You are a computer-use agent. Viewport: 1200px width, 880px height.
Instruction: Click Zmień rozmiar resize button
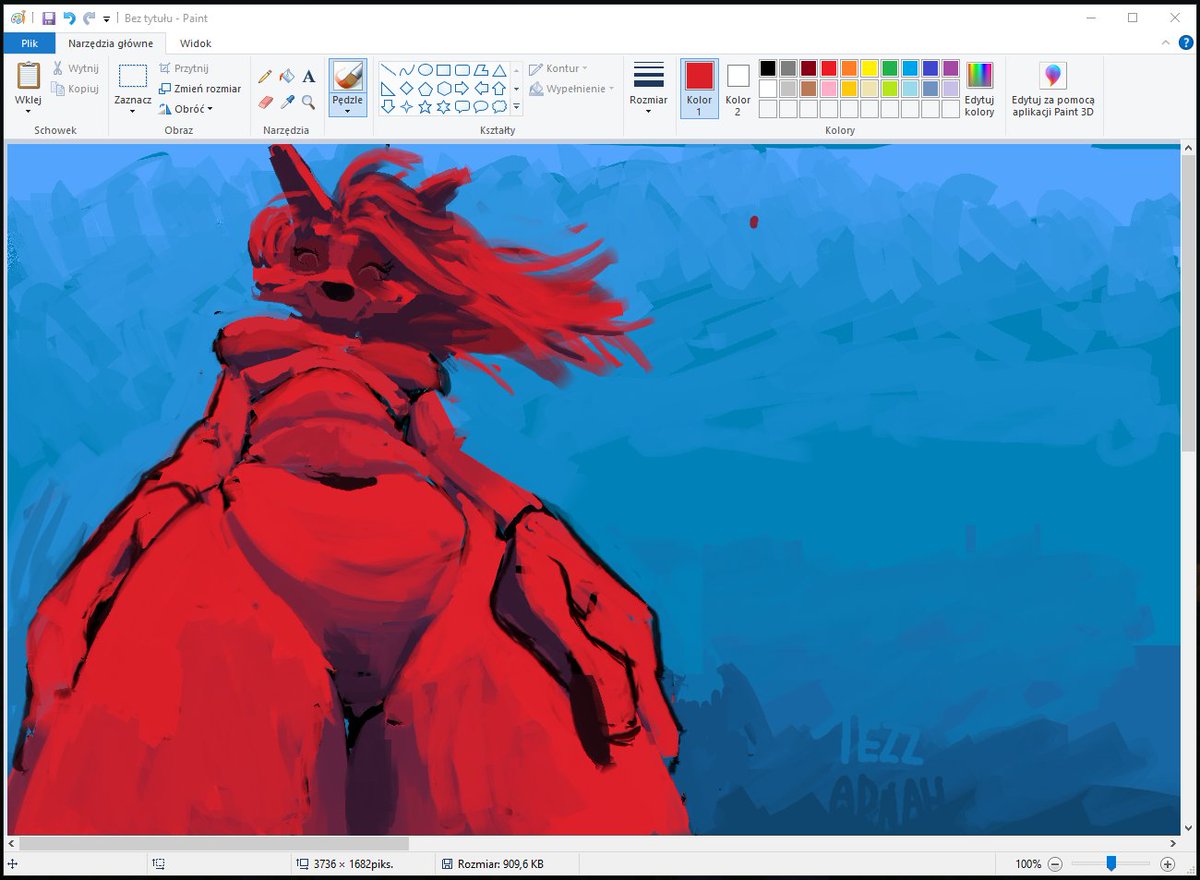(200, 88)
